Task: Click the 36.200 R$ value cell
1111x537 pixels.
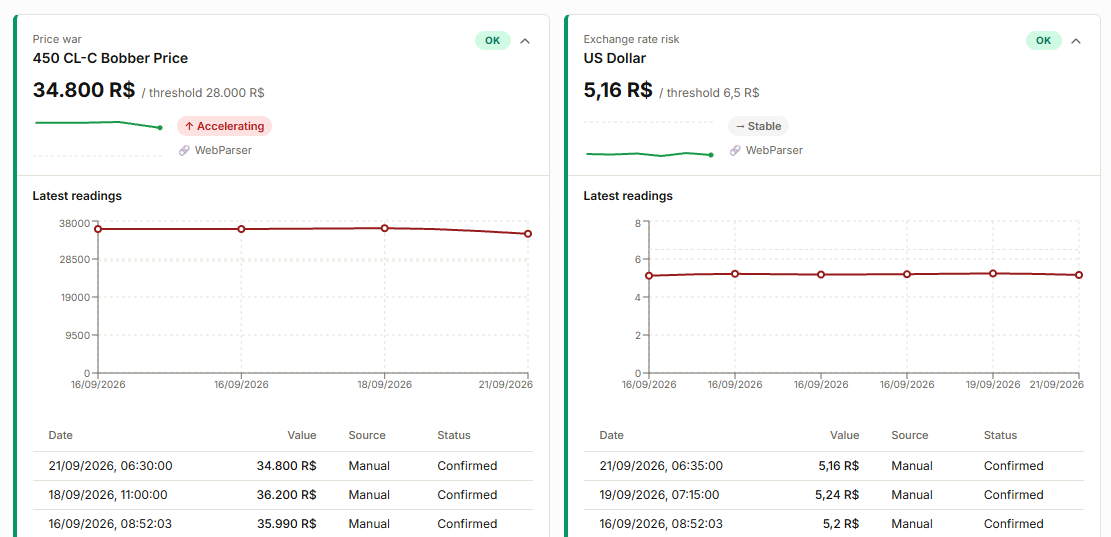Action: (286, 495)
